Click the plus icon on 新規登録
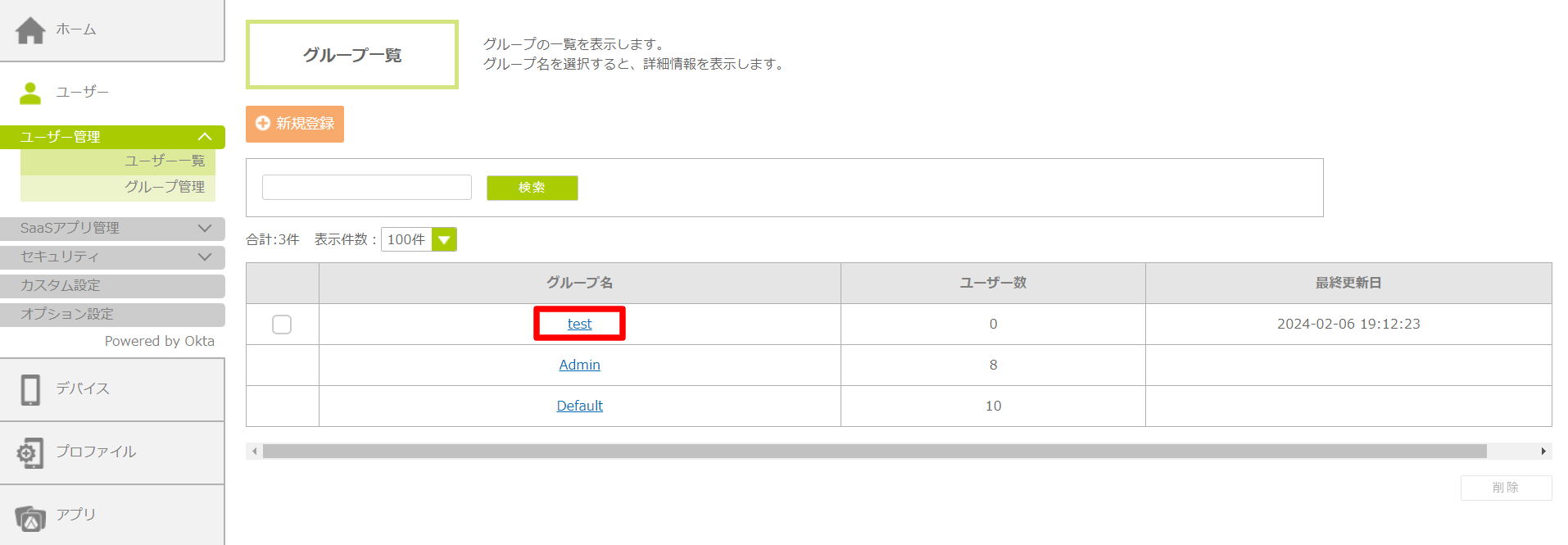Screen dimensions: 1568x545 pyautogui.click(x=263, y=124)
